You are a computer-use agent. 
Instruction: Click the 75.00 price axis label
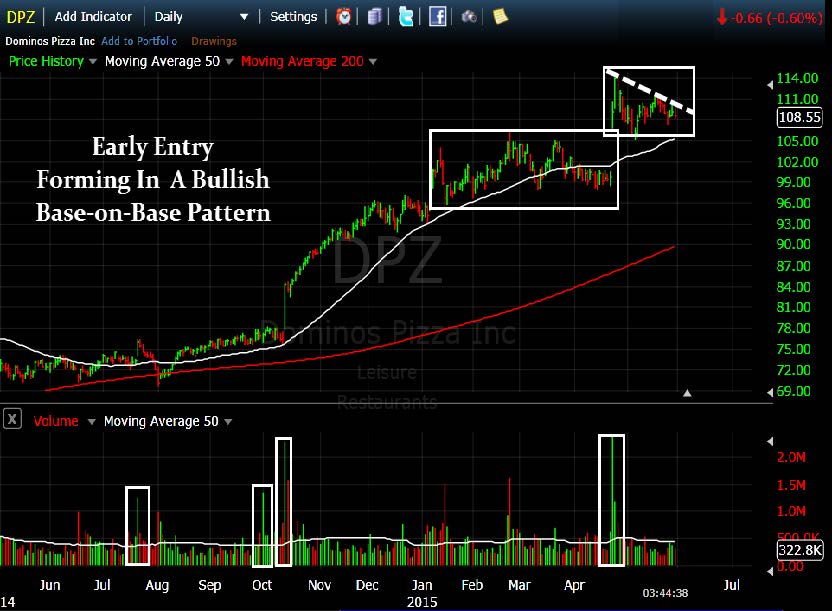point(793,349)
